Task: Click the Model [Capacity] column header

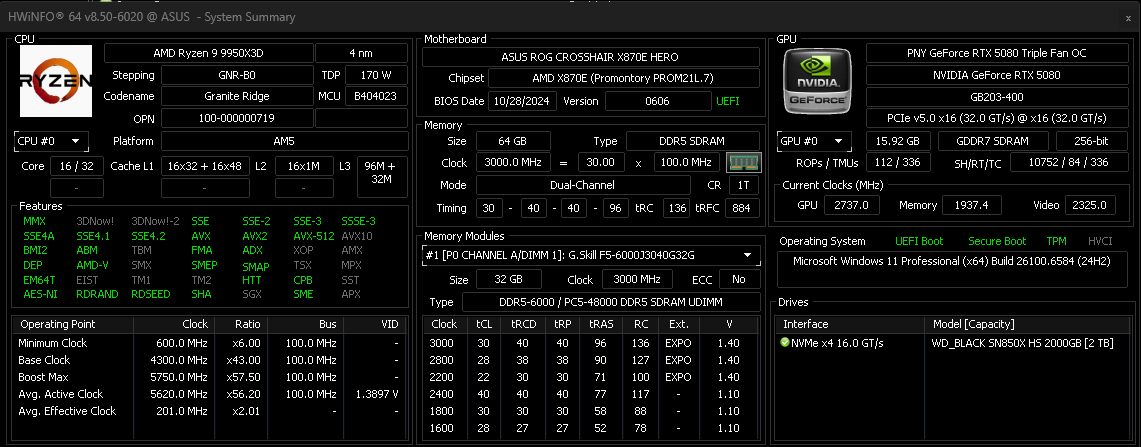Action: 1028,324
